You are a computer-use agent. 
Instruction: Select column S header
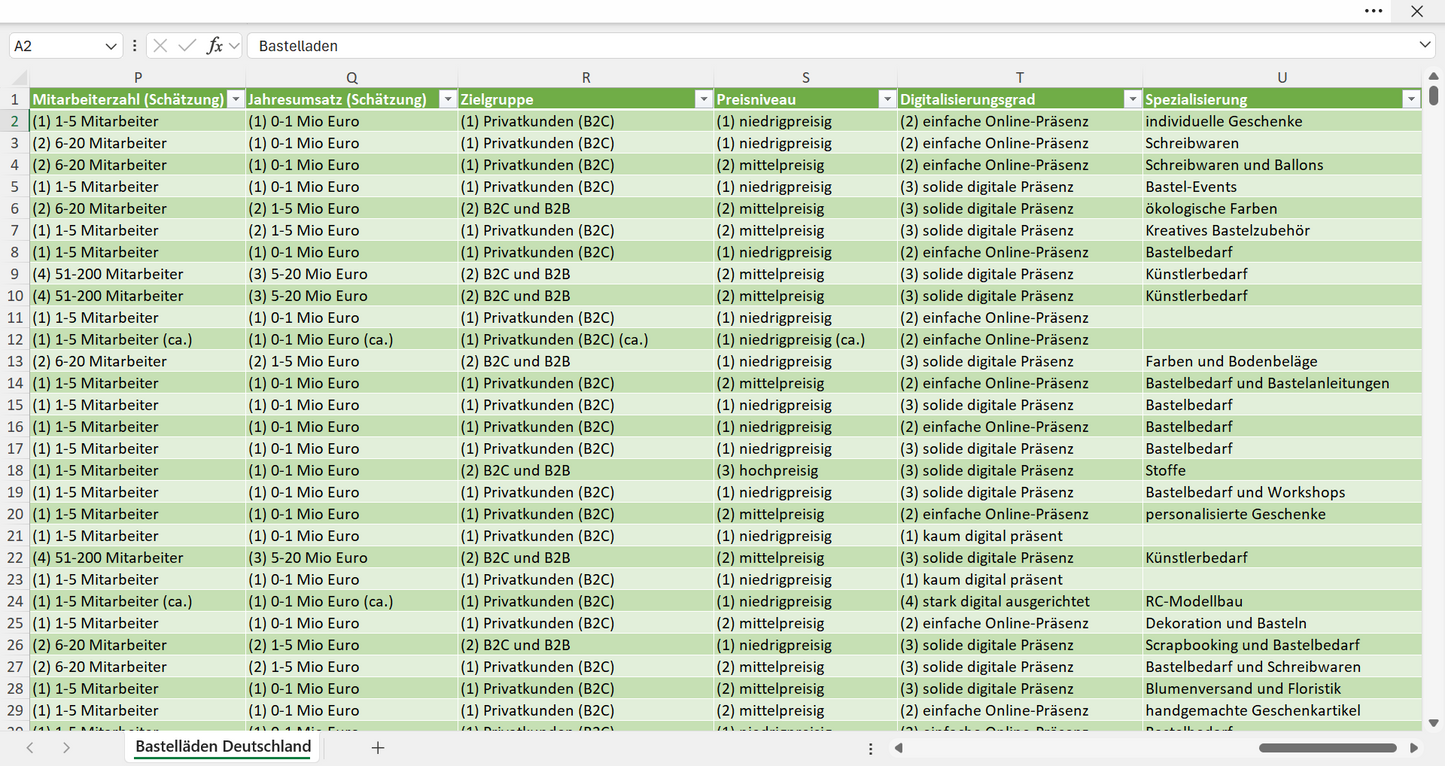(806, 78)
